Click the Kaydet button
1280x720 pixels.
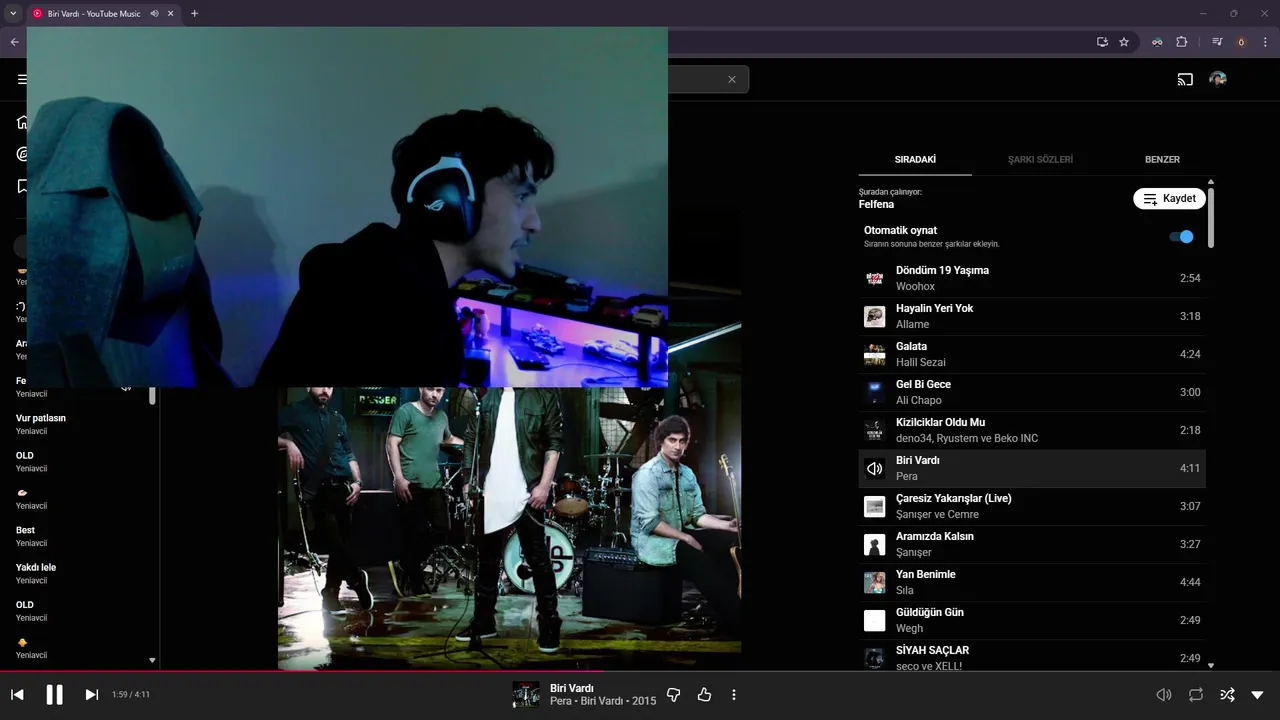click(x=1169, y=198)
